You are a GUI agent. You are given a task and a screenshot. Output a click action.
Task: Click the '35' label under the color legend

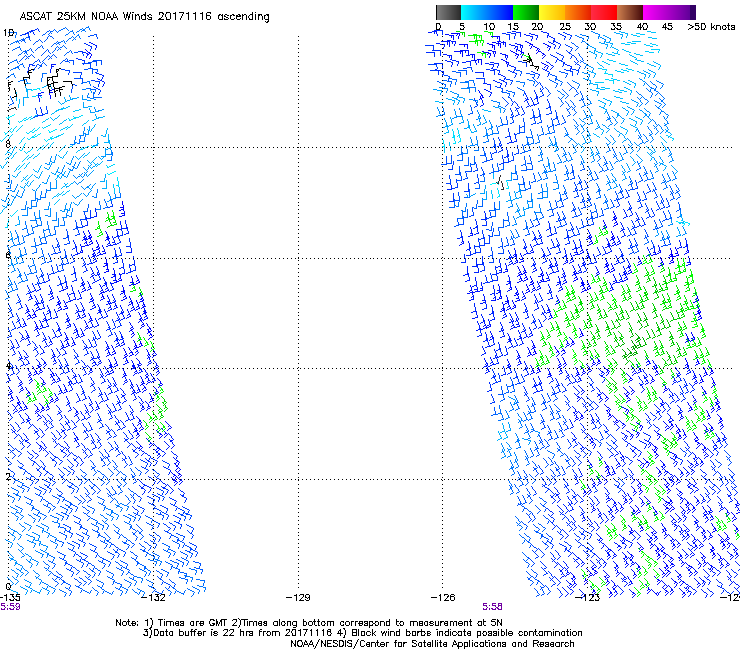pyautogui.click(x=616, y=27)
